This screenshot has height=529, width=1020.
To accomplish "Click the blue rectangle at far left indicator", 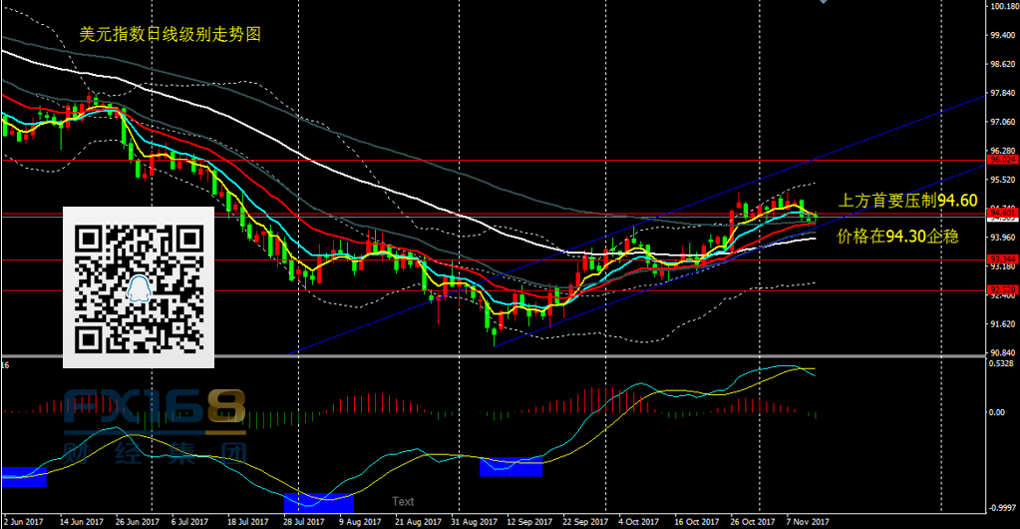I will pos(23,476).
